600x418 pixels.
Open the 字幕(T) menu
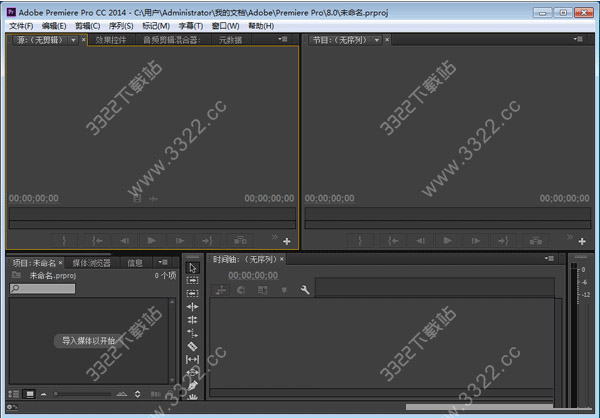tap(191, 26)
